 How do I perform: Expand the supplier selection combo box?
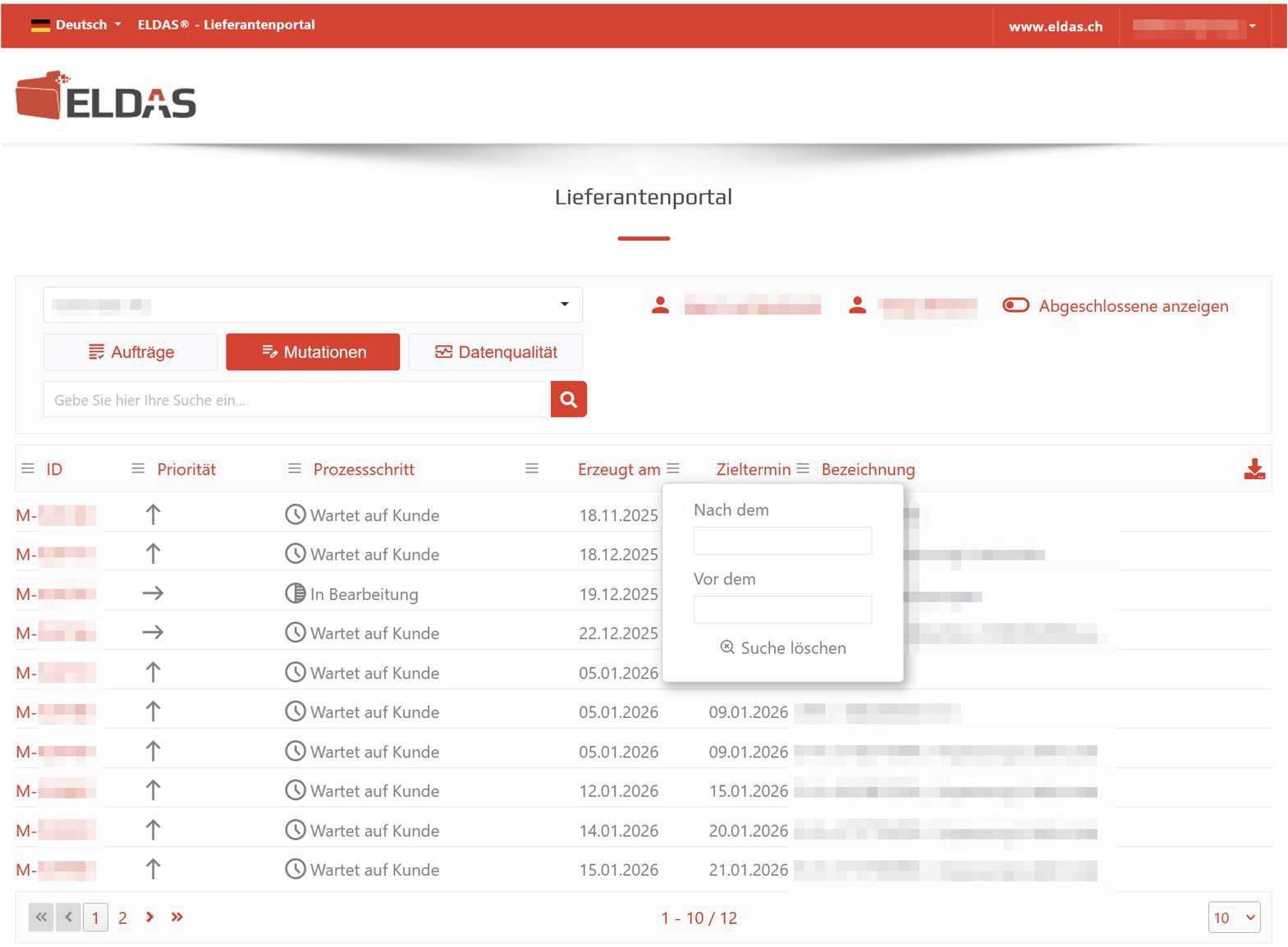(313, 305)
